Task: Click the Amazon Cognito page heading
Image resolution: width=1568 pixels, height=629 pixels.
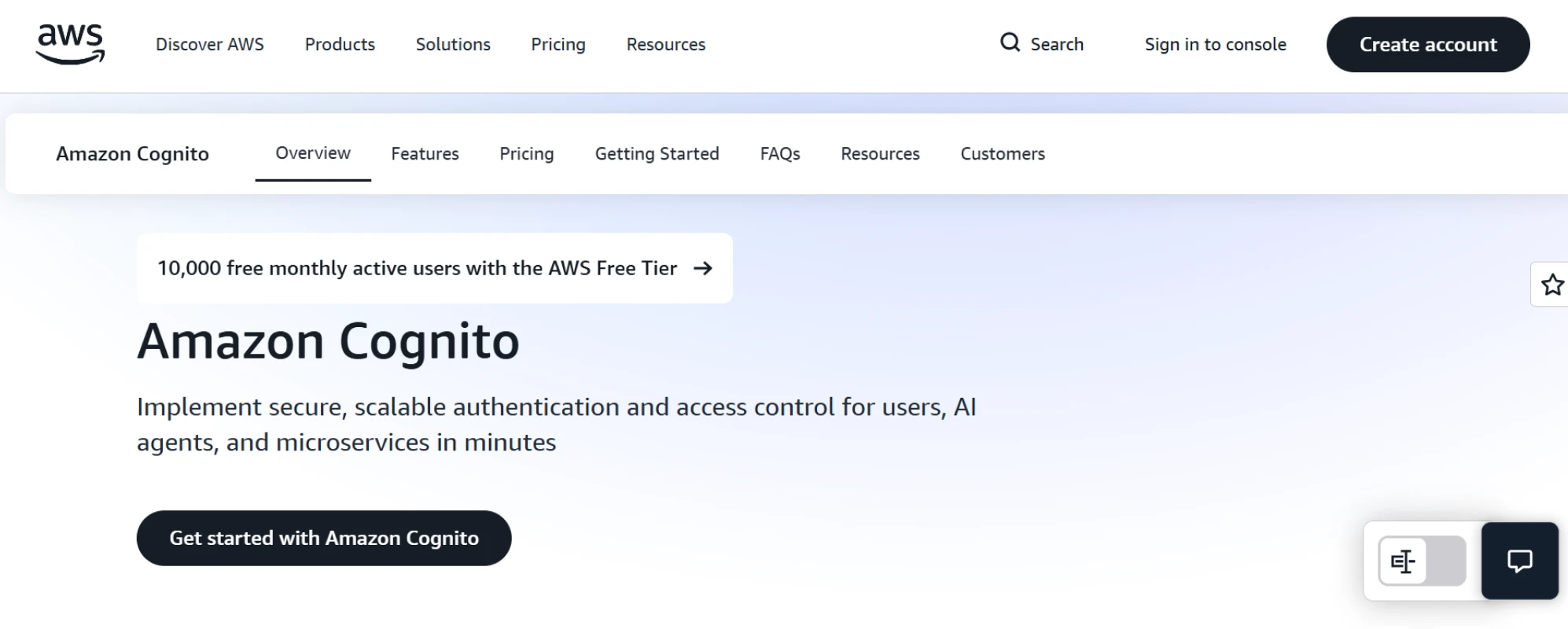Action: point(328,342)
